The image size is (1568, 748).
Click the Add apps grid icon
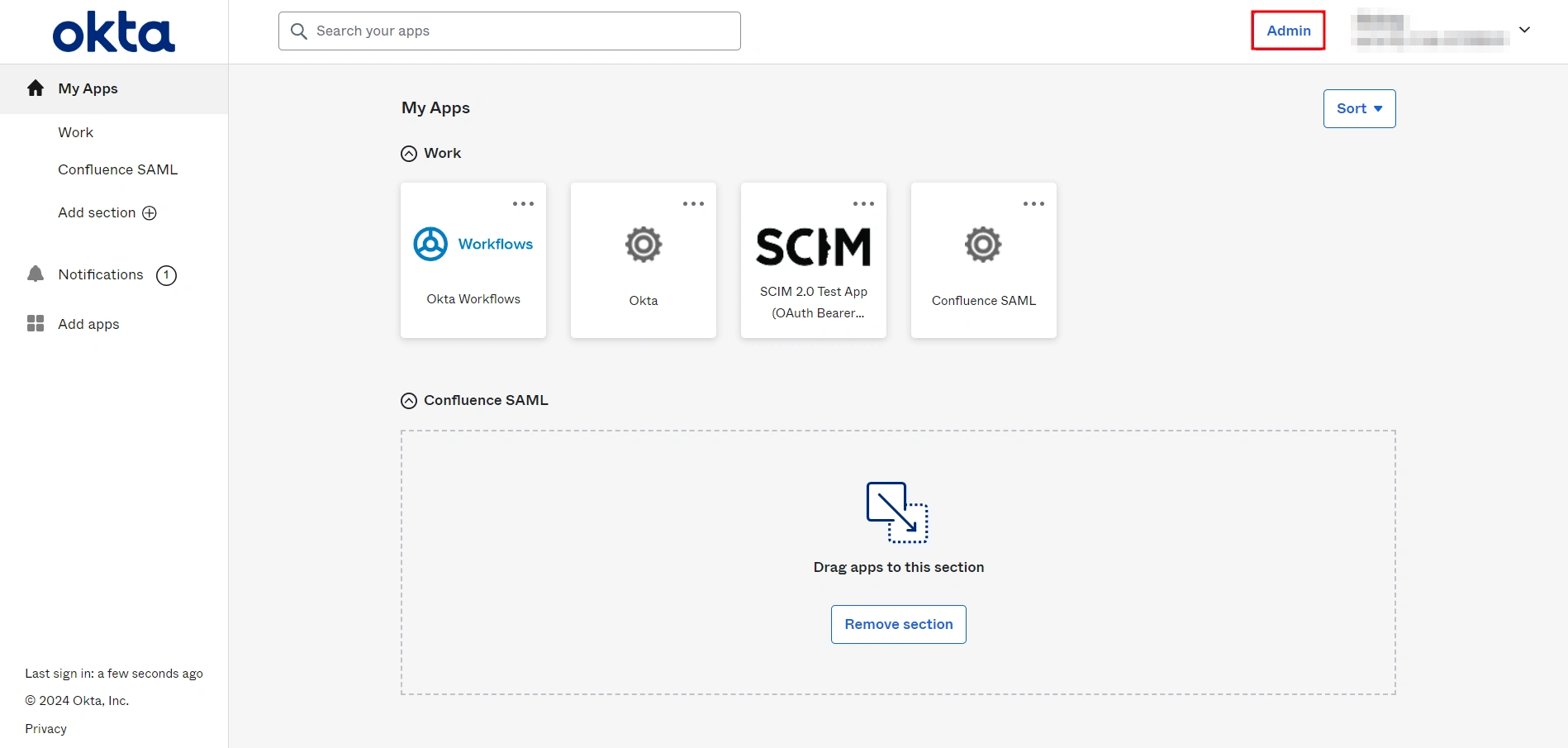[x=36, y=323]
